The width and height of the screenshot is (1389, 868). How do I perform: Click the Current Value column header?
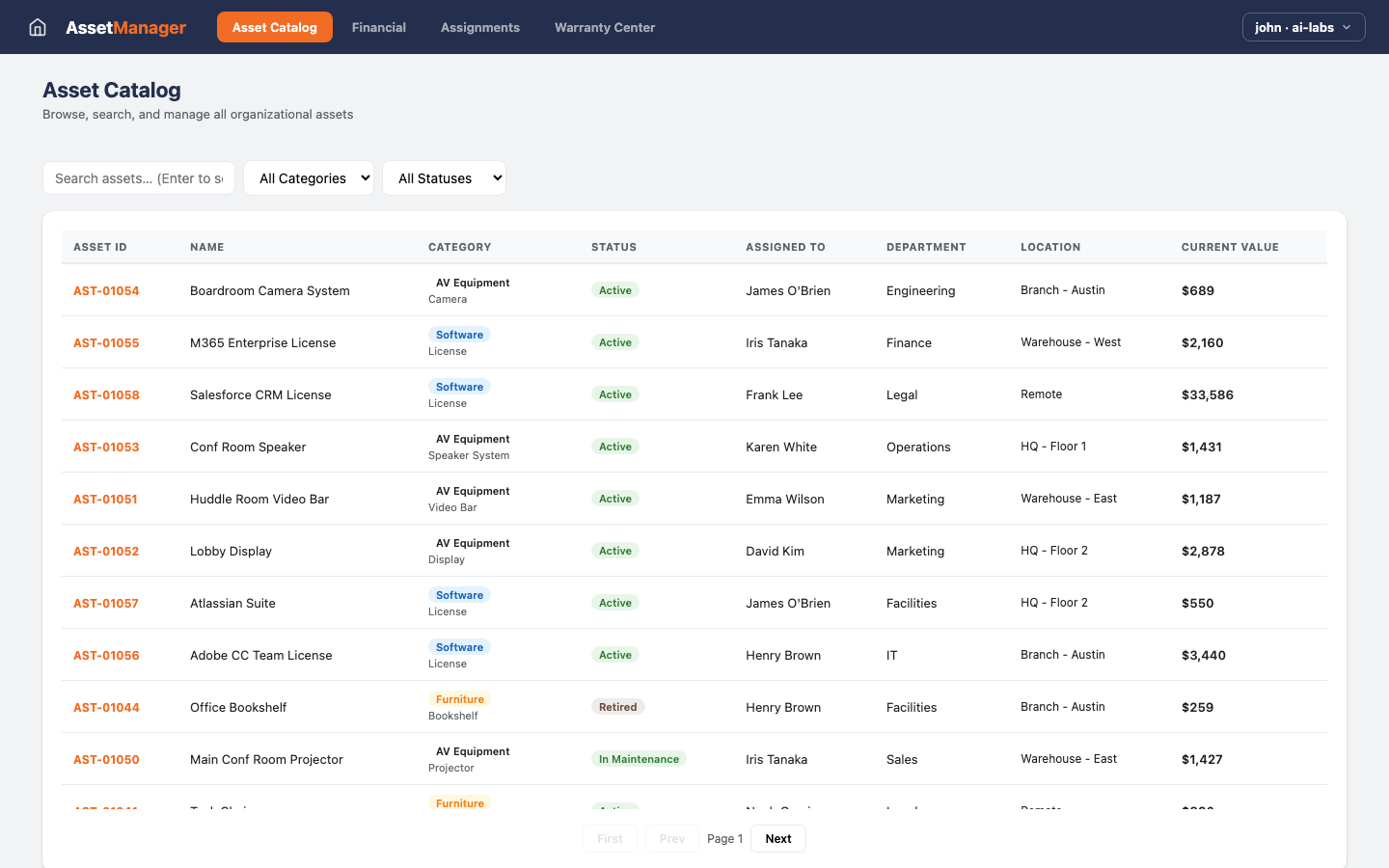tap(1230, 247)
